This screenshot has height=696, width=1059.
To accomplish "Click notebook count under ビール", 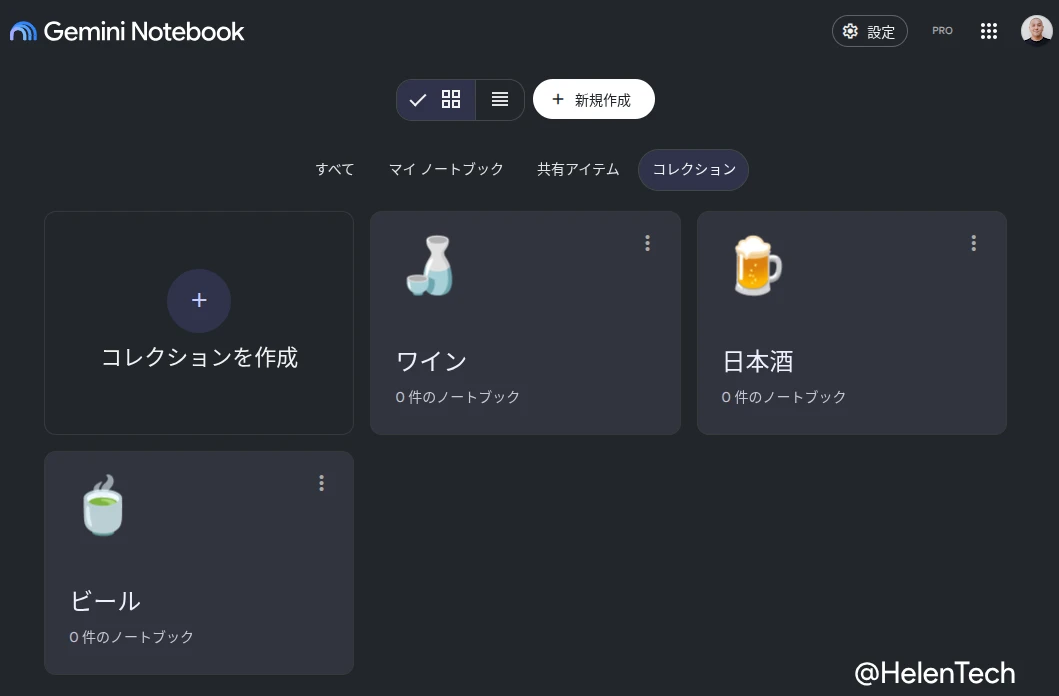I will (131, 637).
